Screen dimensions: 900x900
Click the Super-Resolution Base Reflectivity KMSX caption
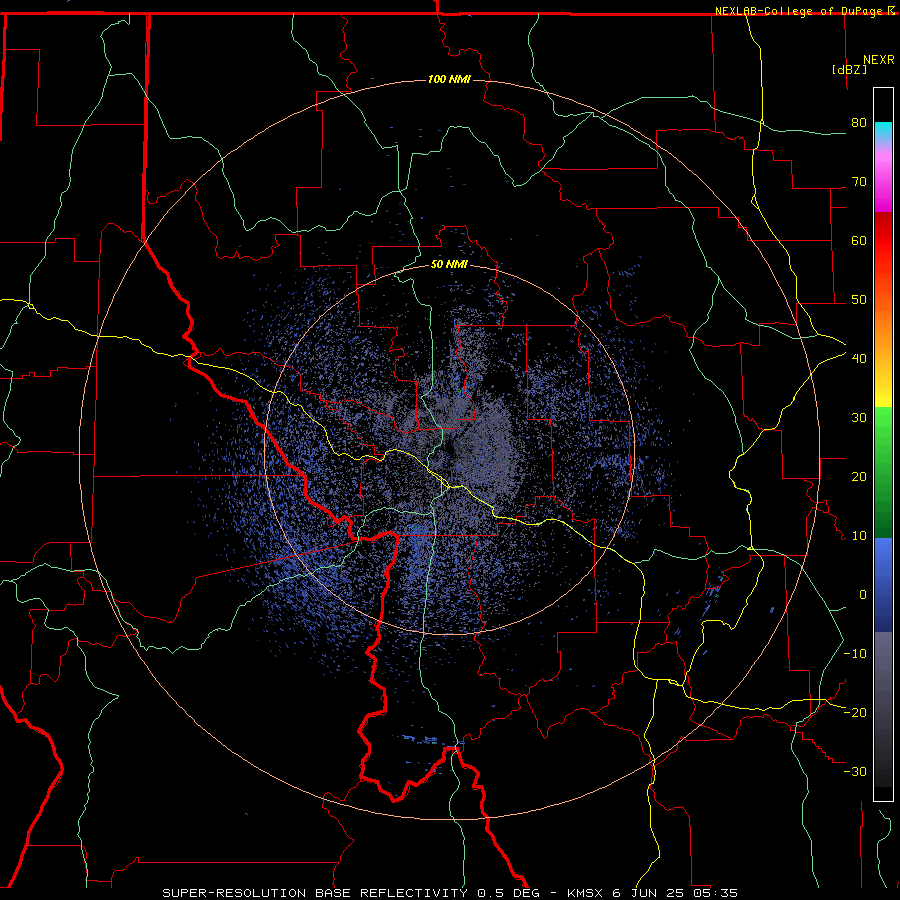[450, 893]
